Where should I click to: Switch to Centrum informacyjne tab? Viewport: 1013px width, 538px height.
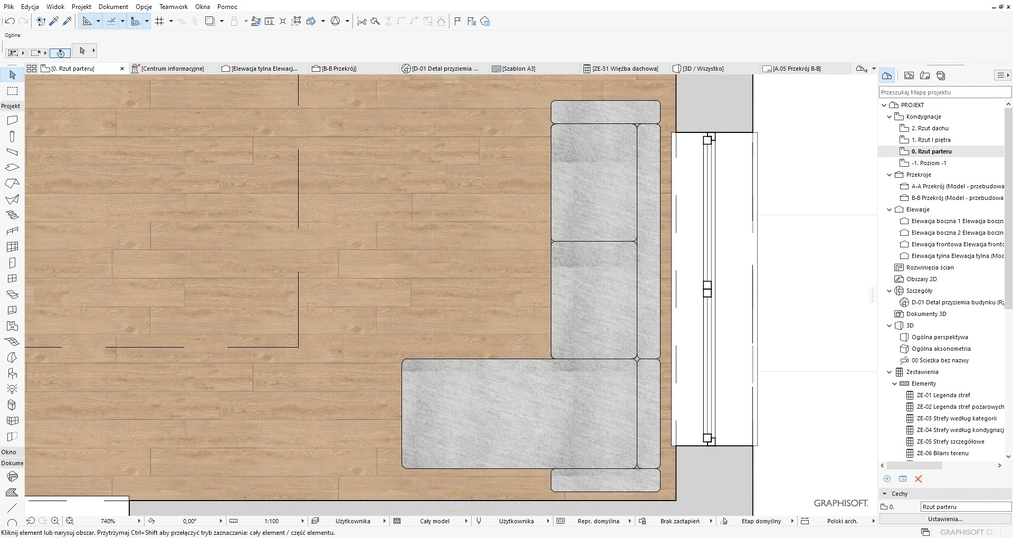172,68
